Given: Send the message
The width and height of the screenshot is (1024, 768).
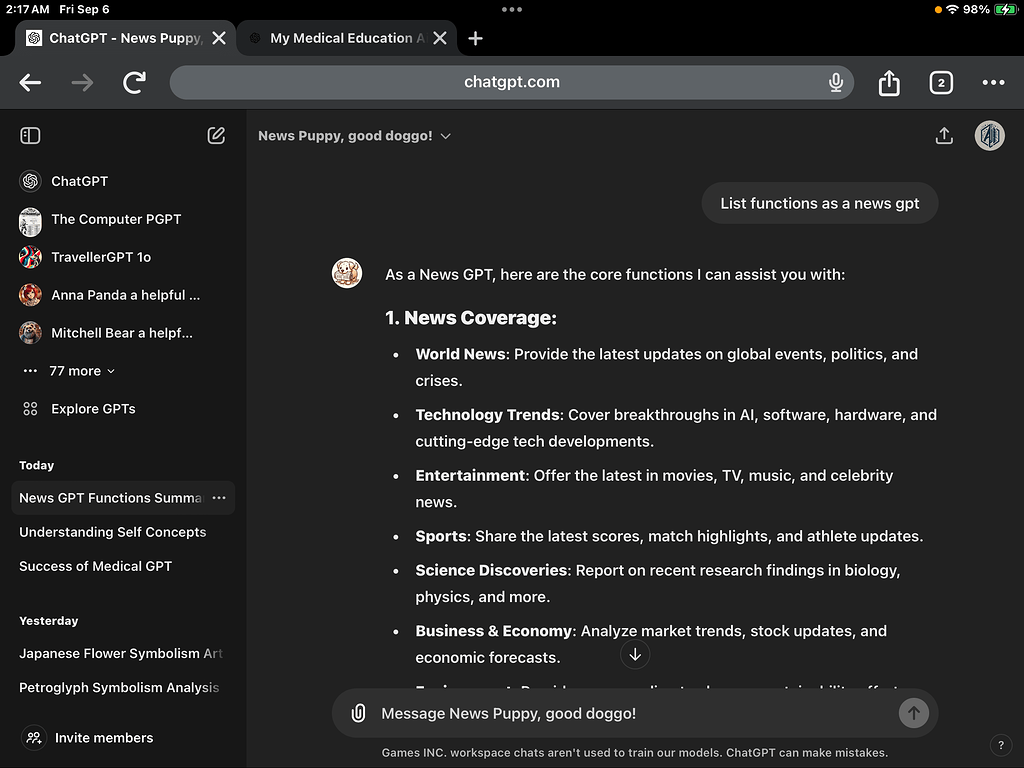Looking at the screenshot, I should coord(914,713).
